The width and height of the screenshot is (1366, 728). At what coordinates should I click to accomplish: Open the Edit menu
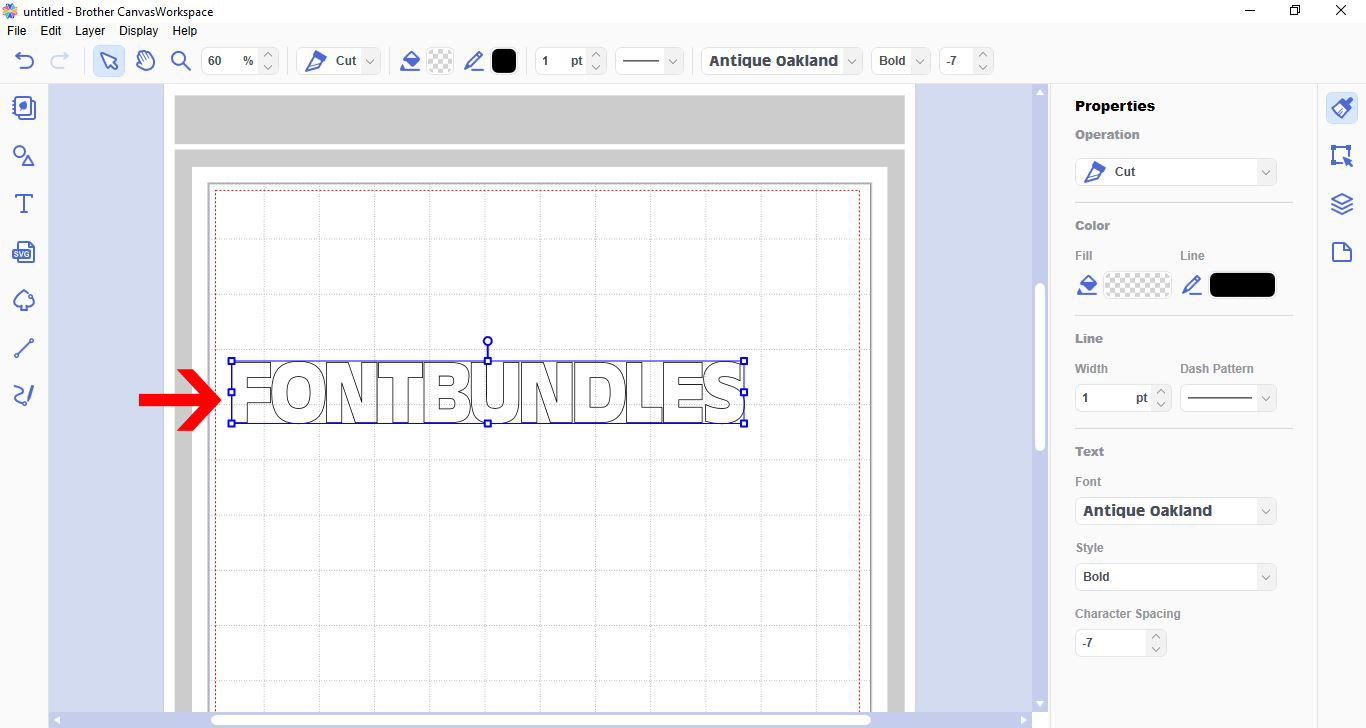coord(51,31)
